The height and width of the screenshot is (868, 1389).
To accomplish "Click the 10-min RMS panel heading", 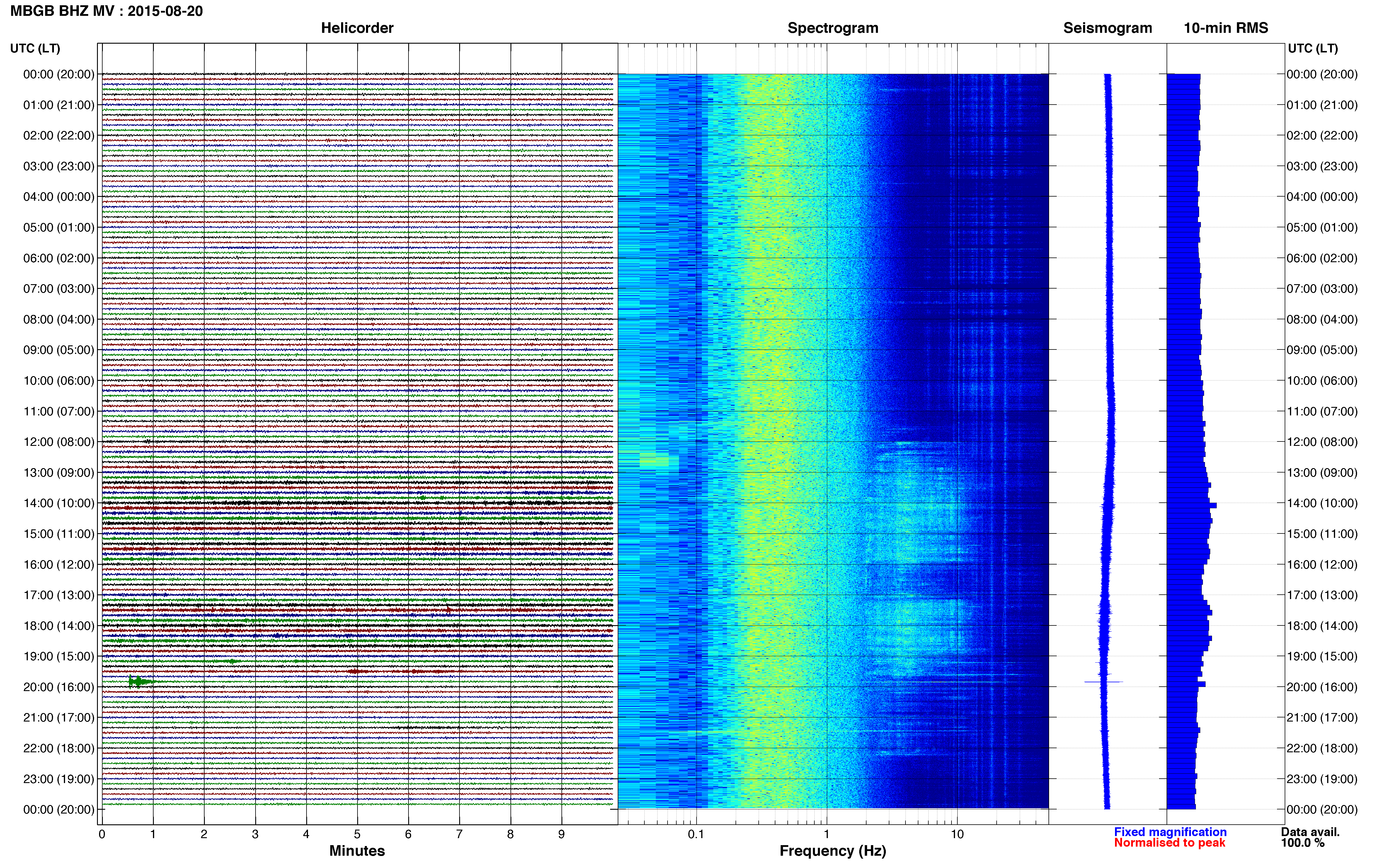I will pyautogui.click(x=1225, y=28).
